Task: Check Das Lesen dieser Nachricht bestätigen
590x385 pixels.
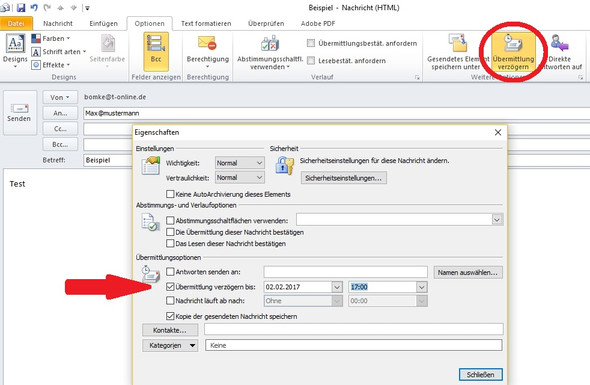Action: coord(170,243)
